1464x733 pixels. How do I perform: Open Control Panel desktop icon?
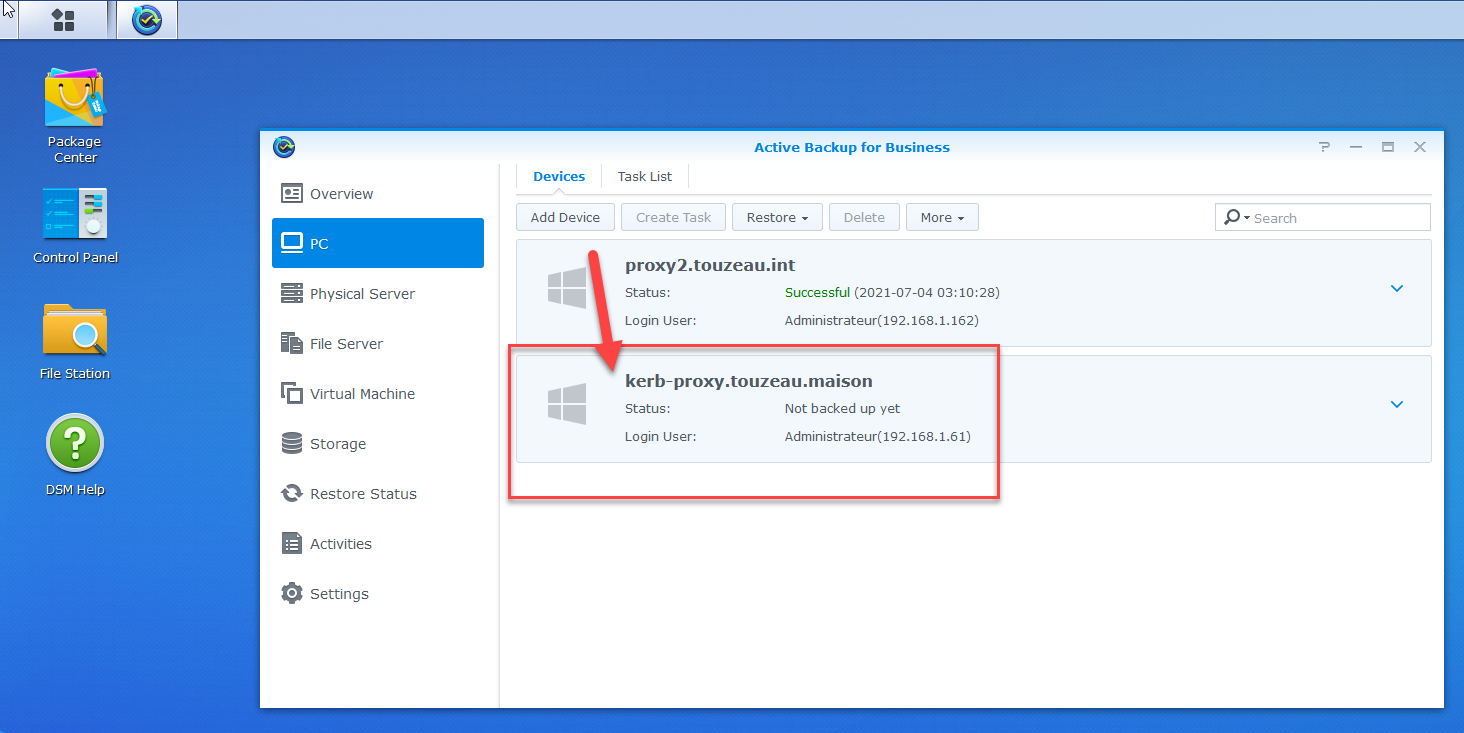click(75, 214)
